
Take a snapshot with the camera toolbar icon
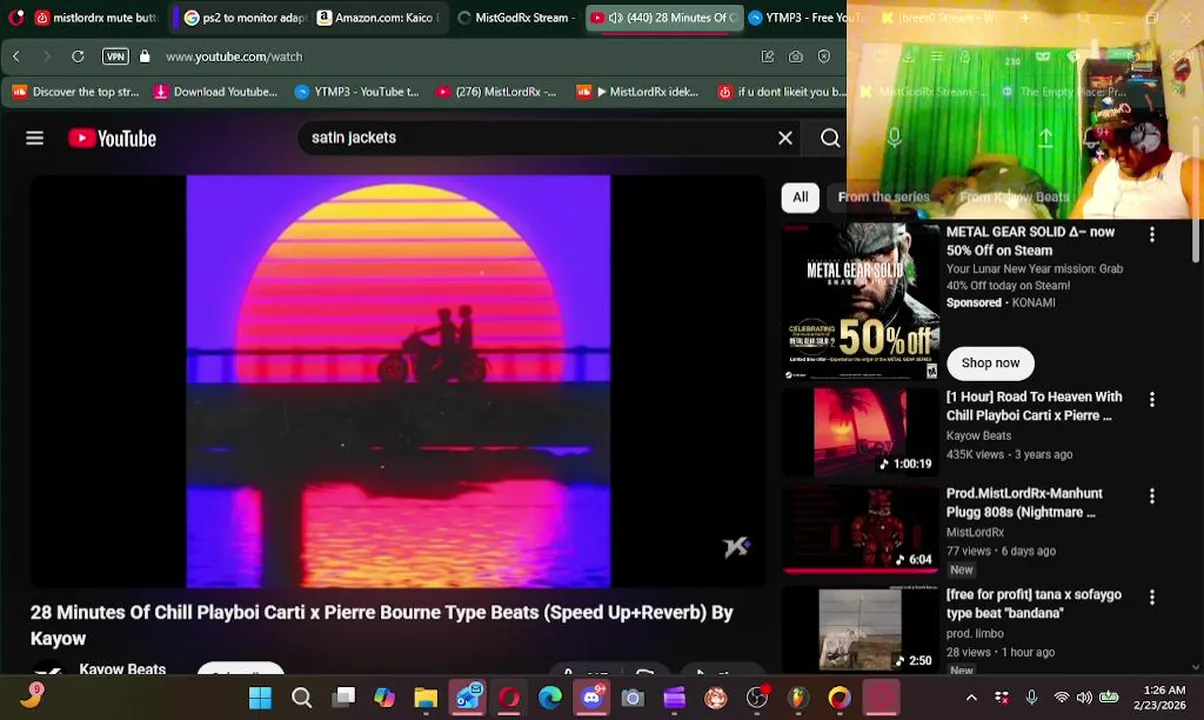pyautogui.click(x=796, y=57)
